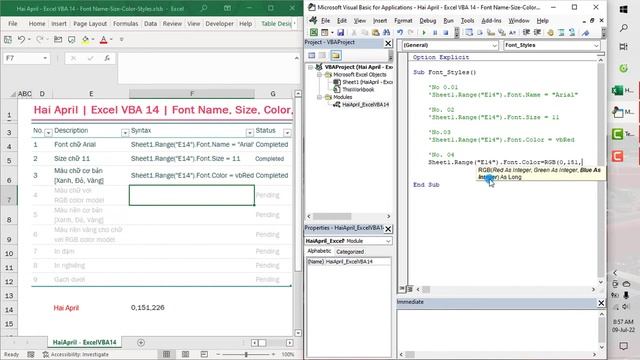Select the Alphabetic tab in Properties pane

click(x=319, y=251)
